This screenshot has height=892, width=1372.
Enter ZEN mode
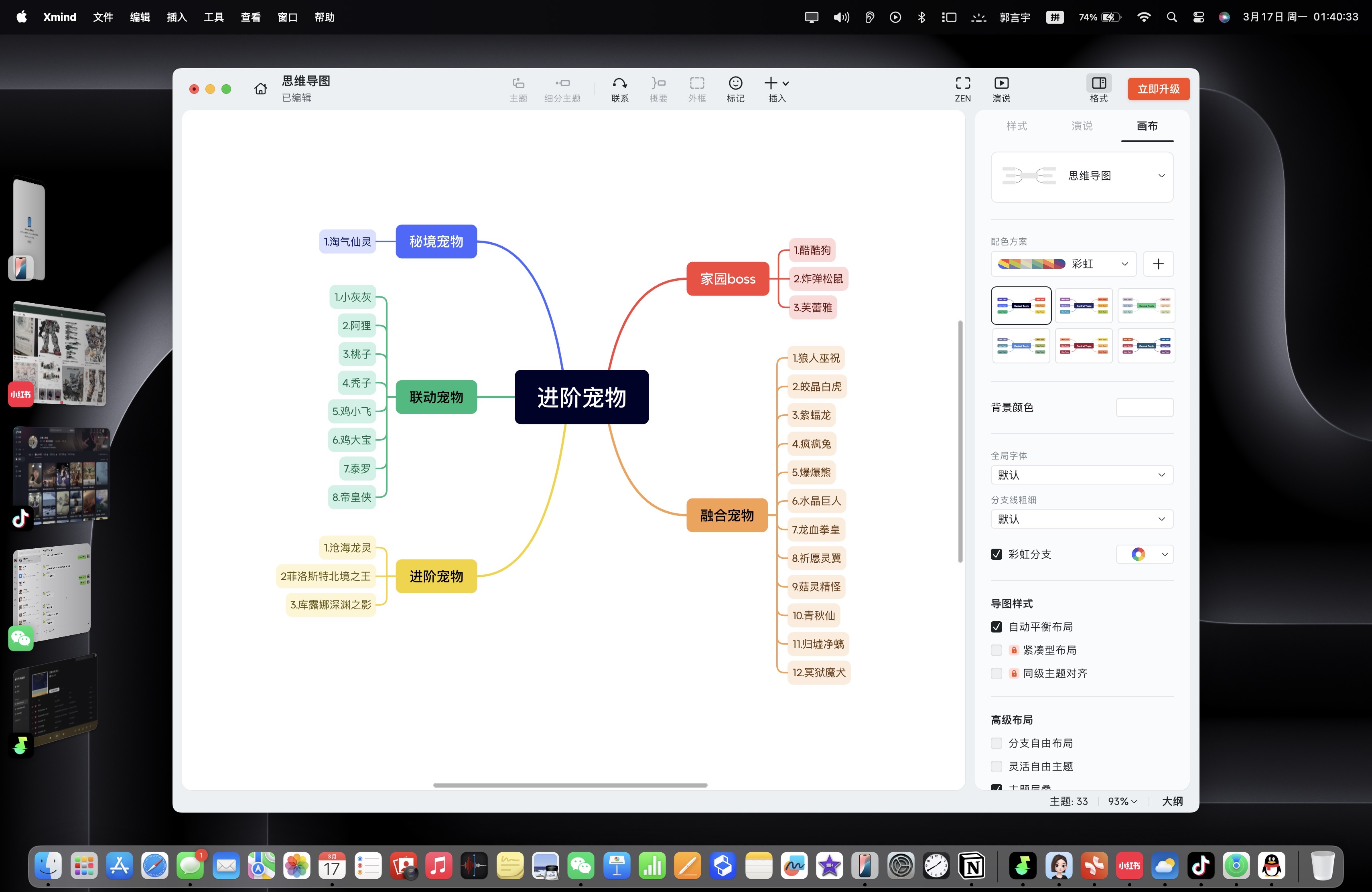[963, 89]
